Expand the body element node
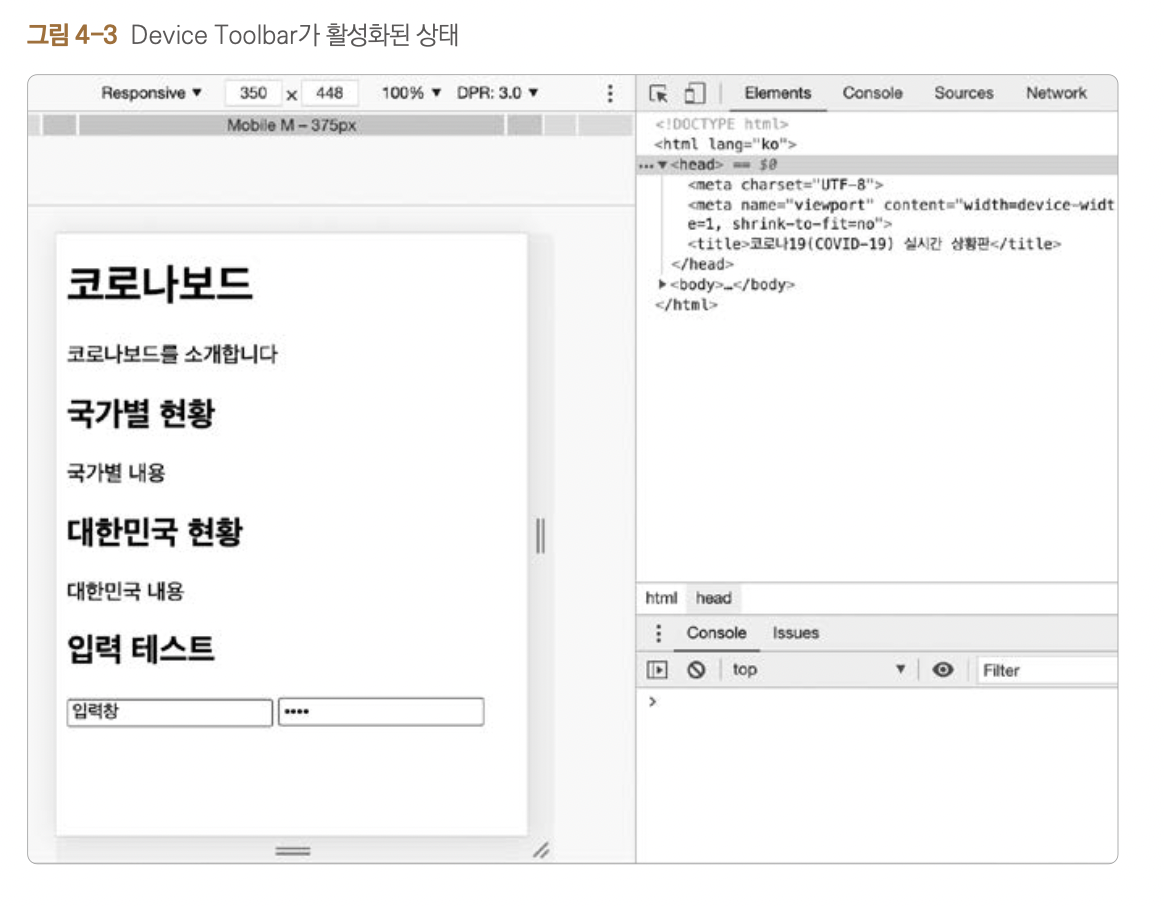This screenshot has height=906, width=1164. pos(662,284)
